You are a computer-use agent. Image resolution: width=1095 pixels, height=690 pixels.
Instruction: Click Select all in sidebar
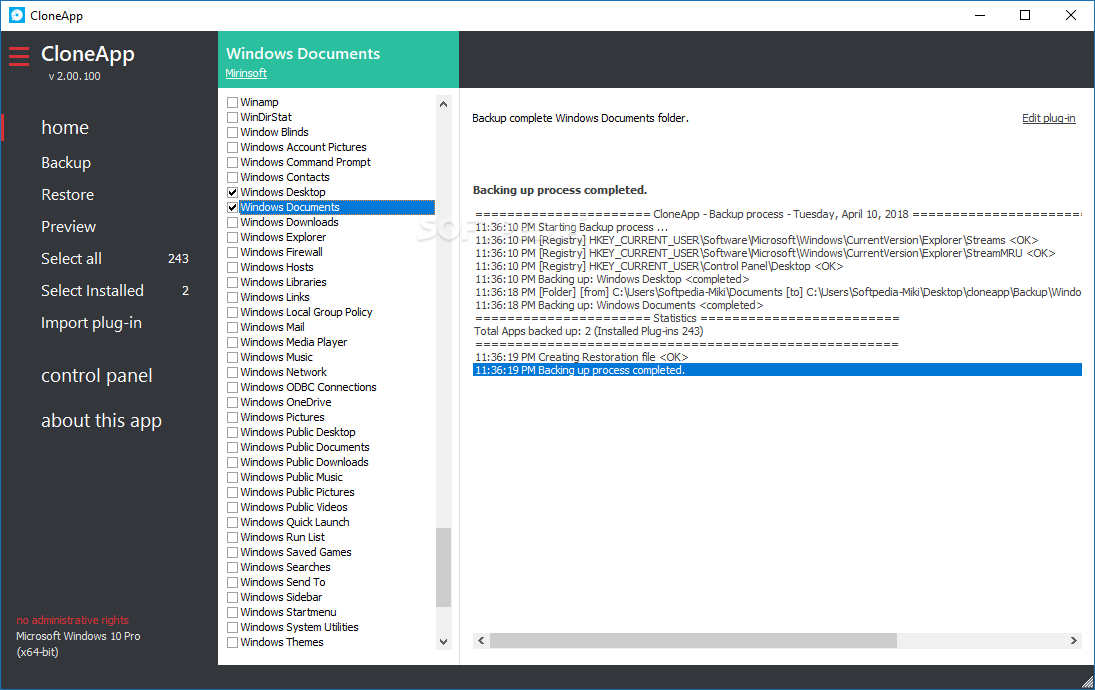click(71, 259)
